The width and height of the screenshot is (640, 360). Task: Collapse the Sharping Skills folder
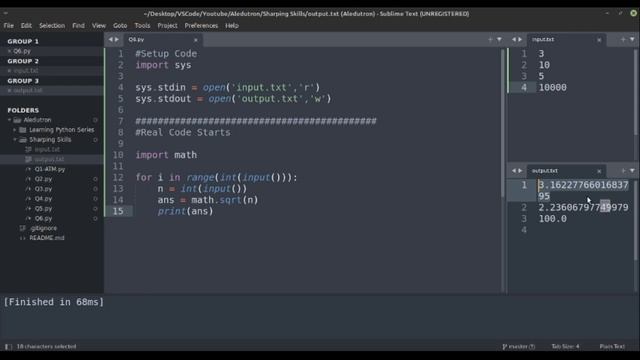(x=15, y=140)
